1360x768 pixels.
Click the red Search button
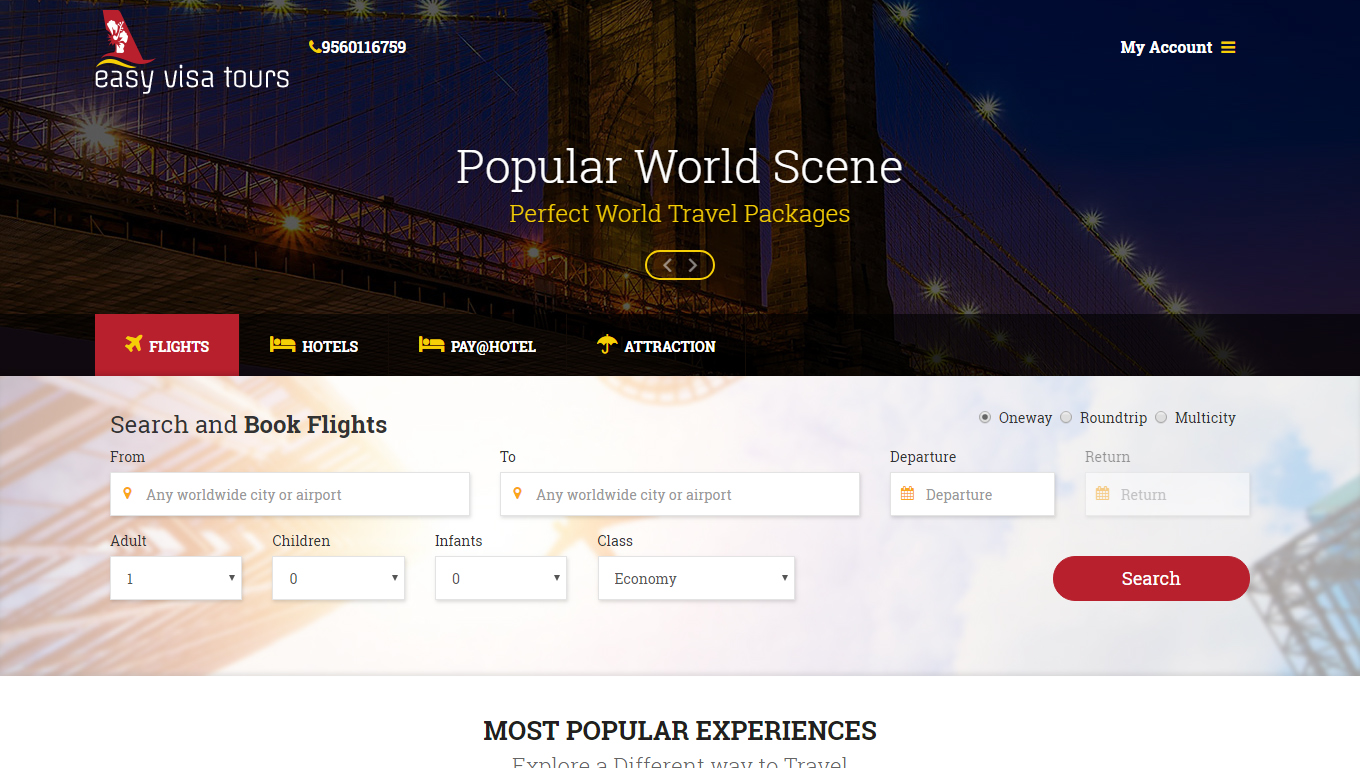1151,578
